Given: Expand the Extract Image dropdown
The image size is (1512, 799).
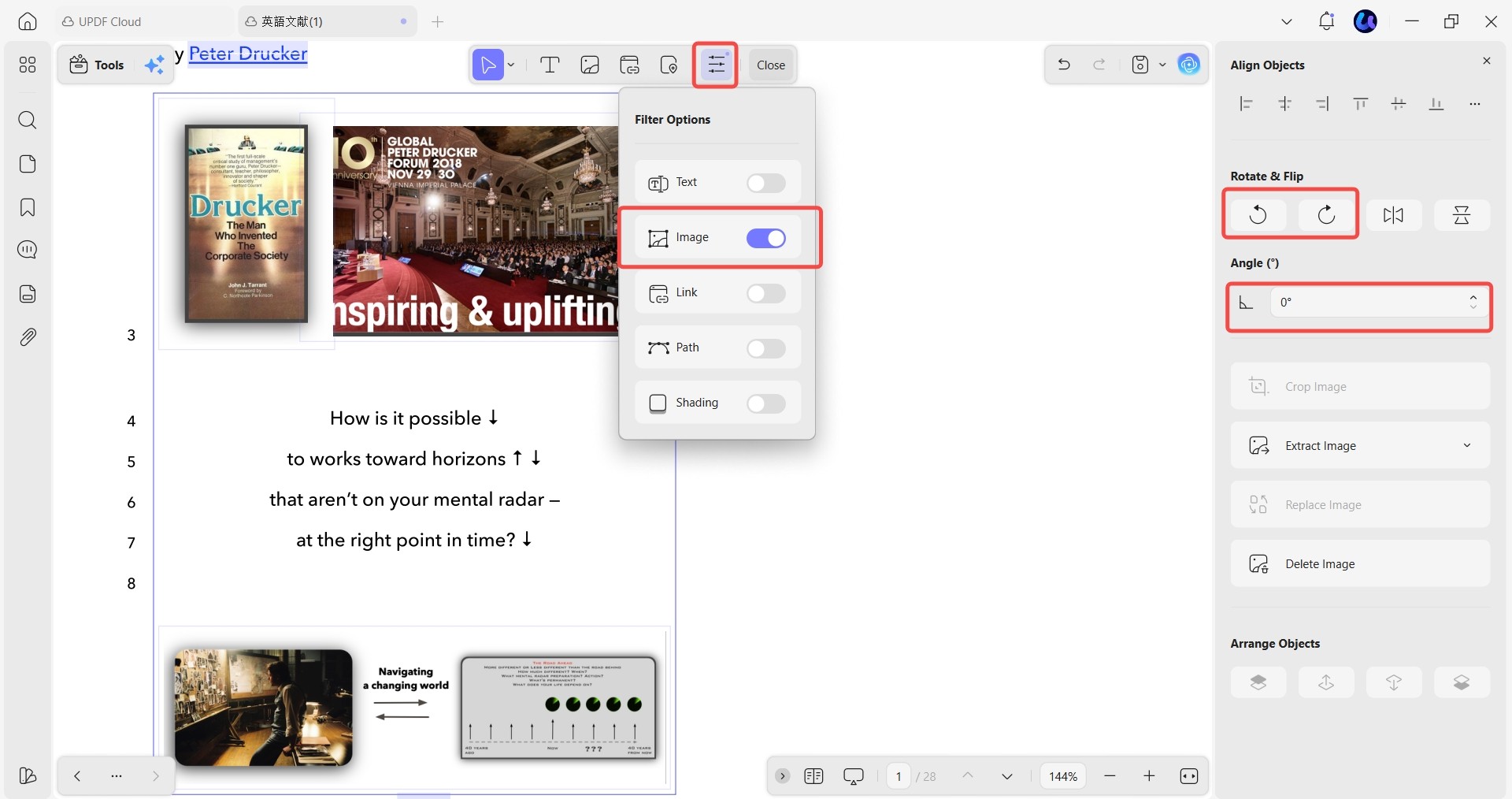Looking at the screenshot, I should pyautogui.click(x=1467, y=445).
